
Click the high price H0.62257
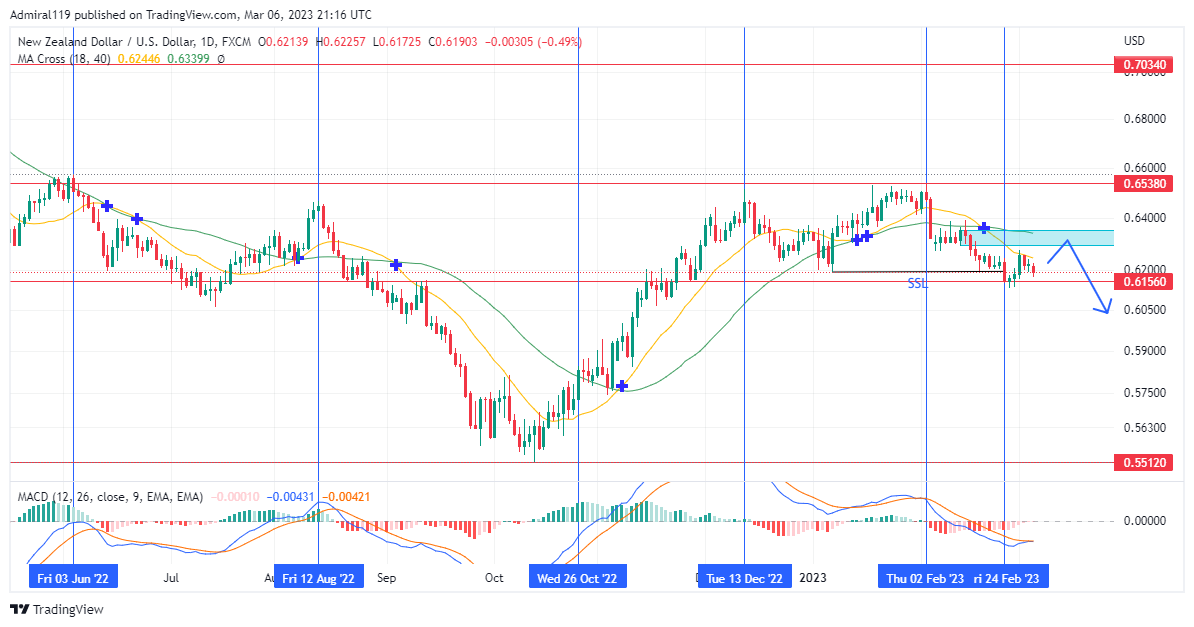pyautogui.click(x=340, y=42)
